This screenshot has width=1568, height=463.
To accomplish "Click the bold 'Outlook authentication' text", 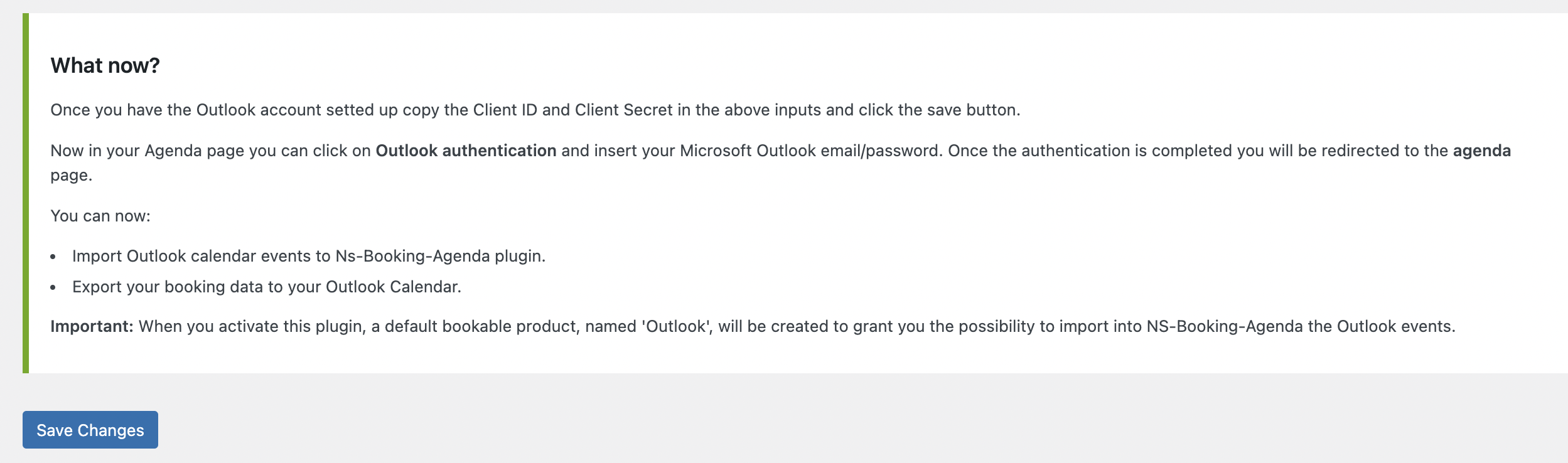I will [x=466, y=151].
